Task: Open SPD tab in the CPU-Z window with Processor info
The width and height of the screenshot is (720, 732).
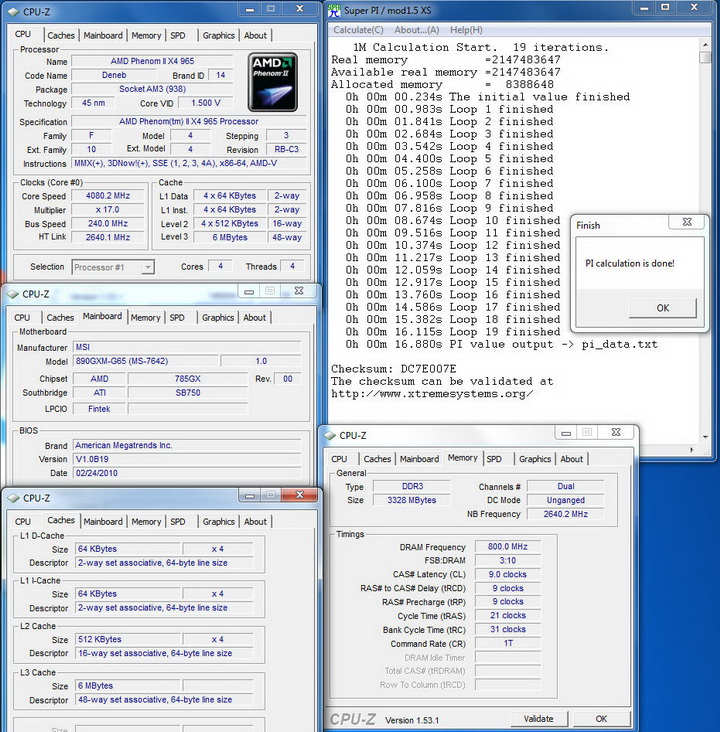Action: coord(178,35)
